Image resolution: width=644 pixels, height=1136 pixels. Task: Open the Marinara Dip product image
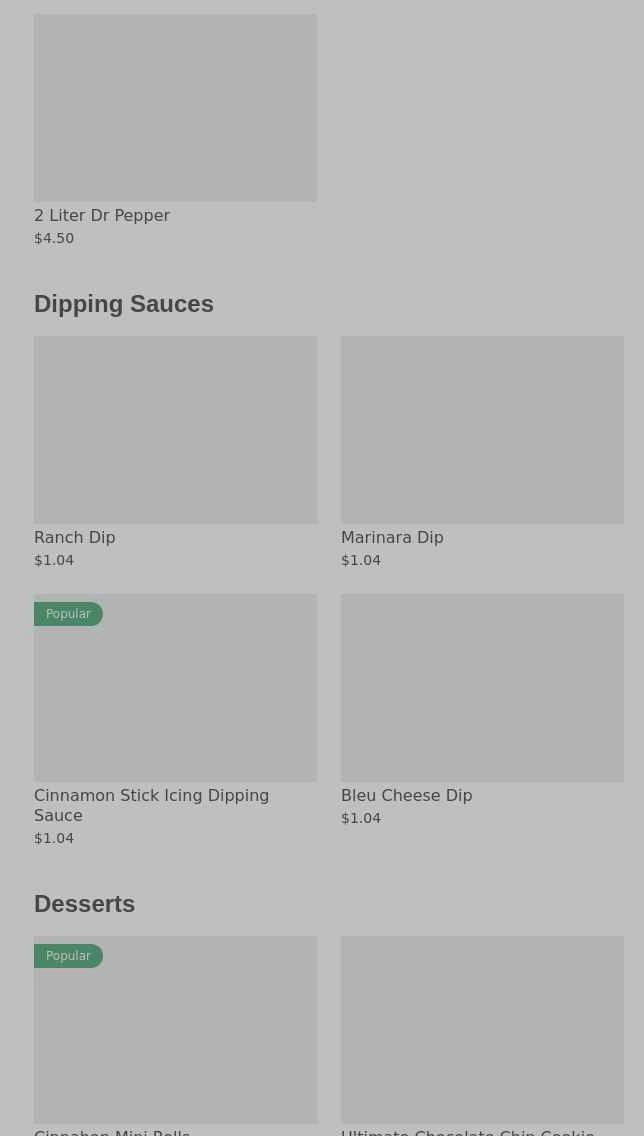coord(482,429)
